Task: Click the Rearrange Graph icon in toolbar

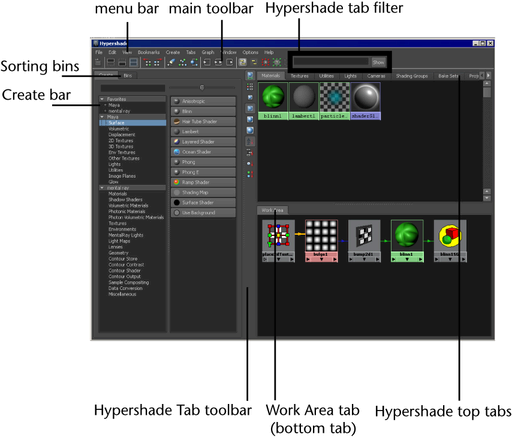Action: [183, 62]
